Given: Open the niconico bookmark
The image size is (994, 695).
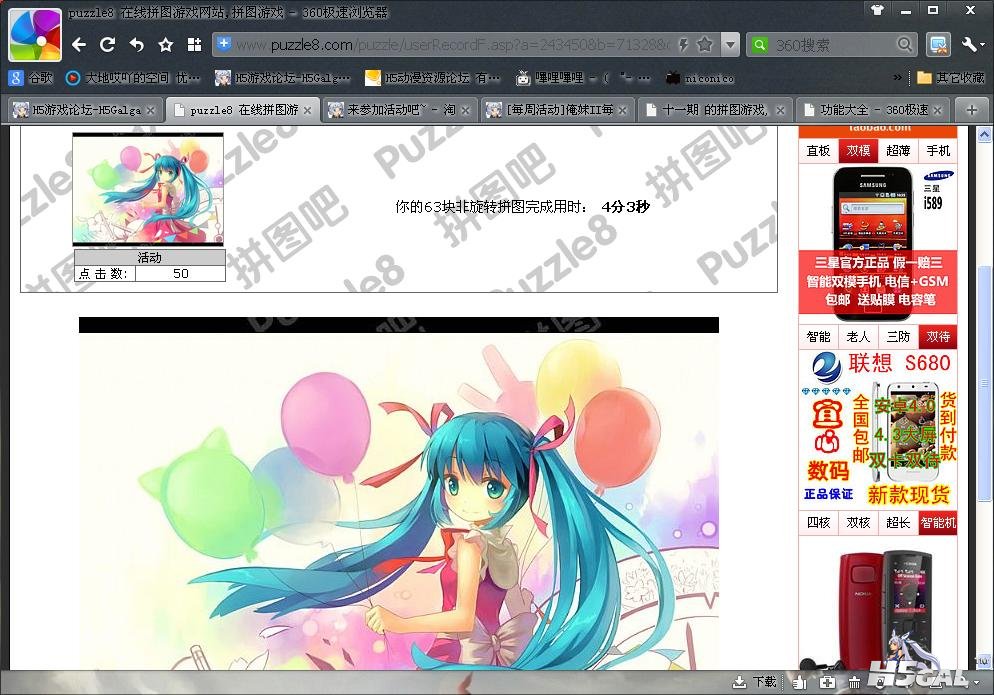Looking at the screenshot, I should 700,78.
